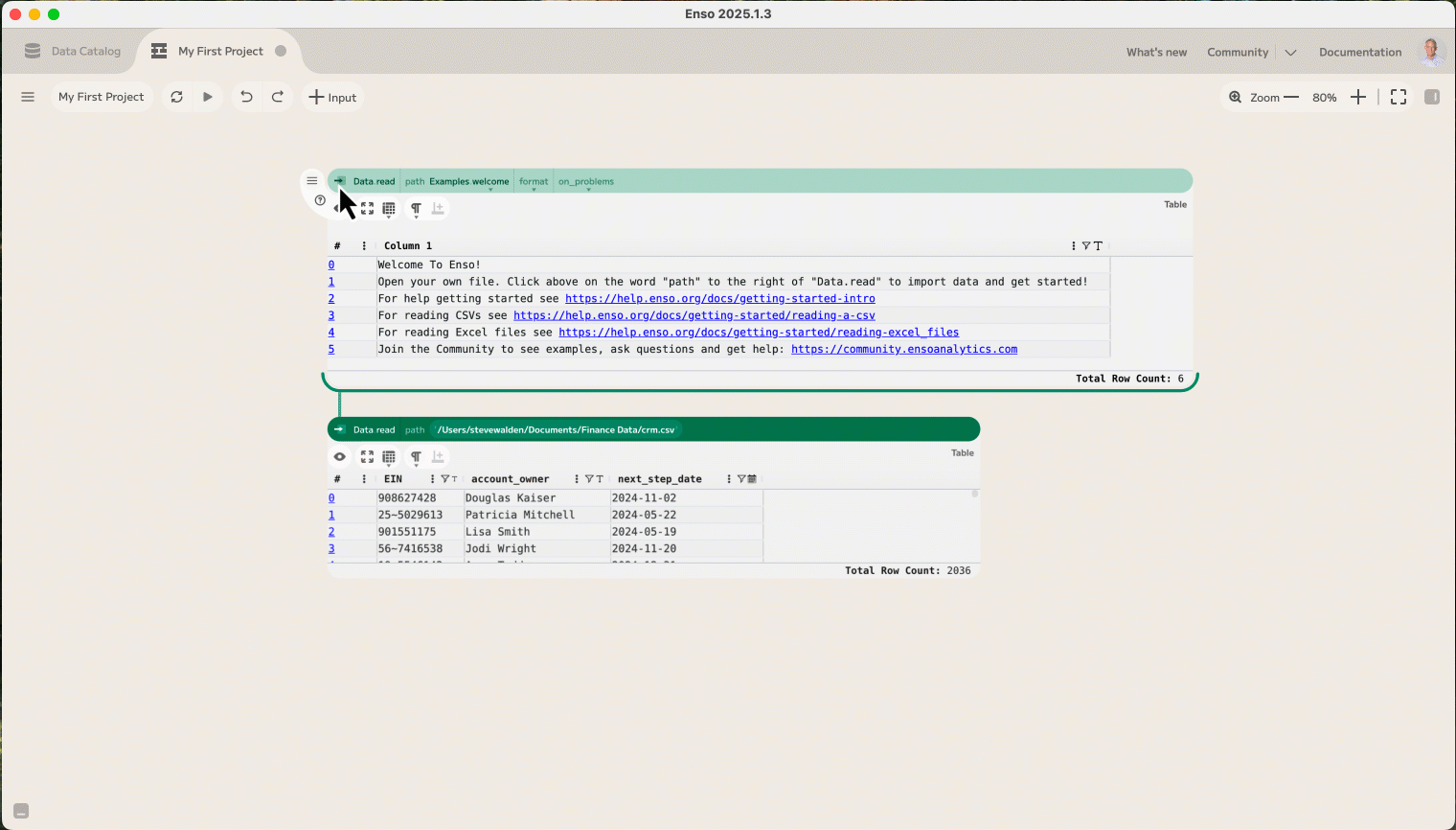This screenshot has width=1456, height=830.
Task: Open the format argument dropdown
Action: point(534,181)
